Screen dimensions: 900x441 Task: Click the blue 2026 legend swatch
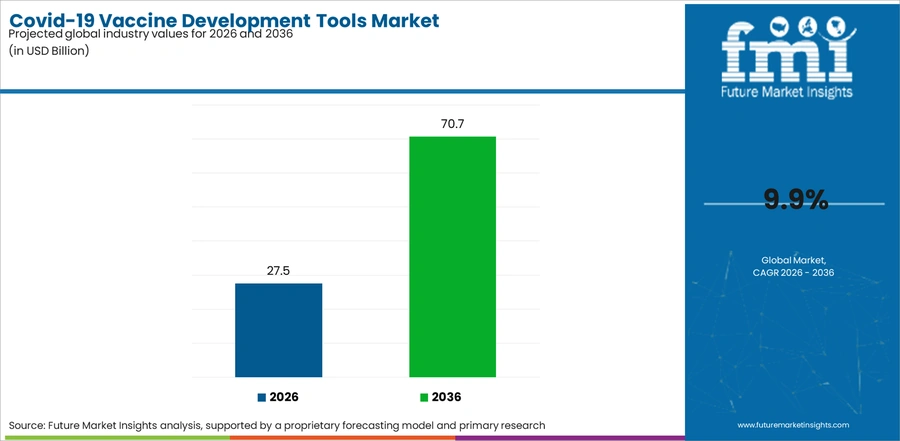[262, 397]
